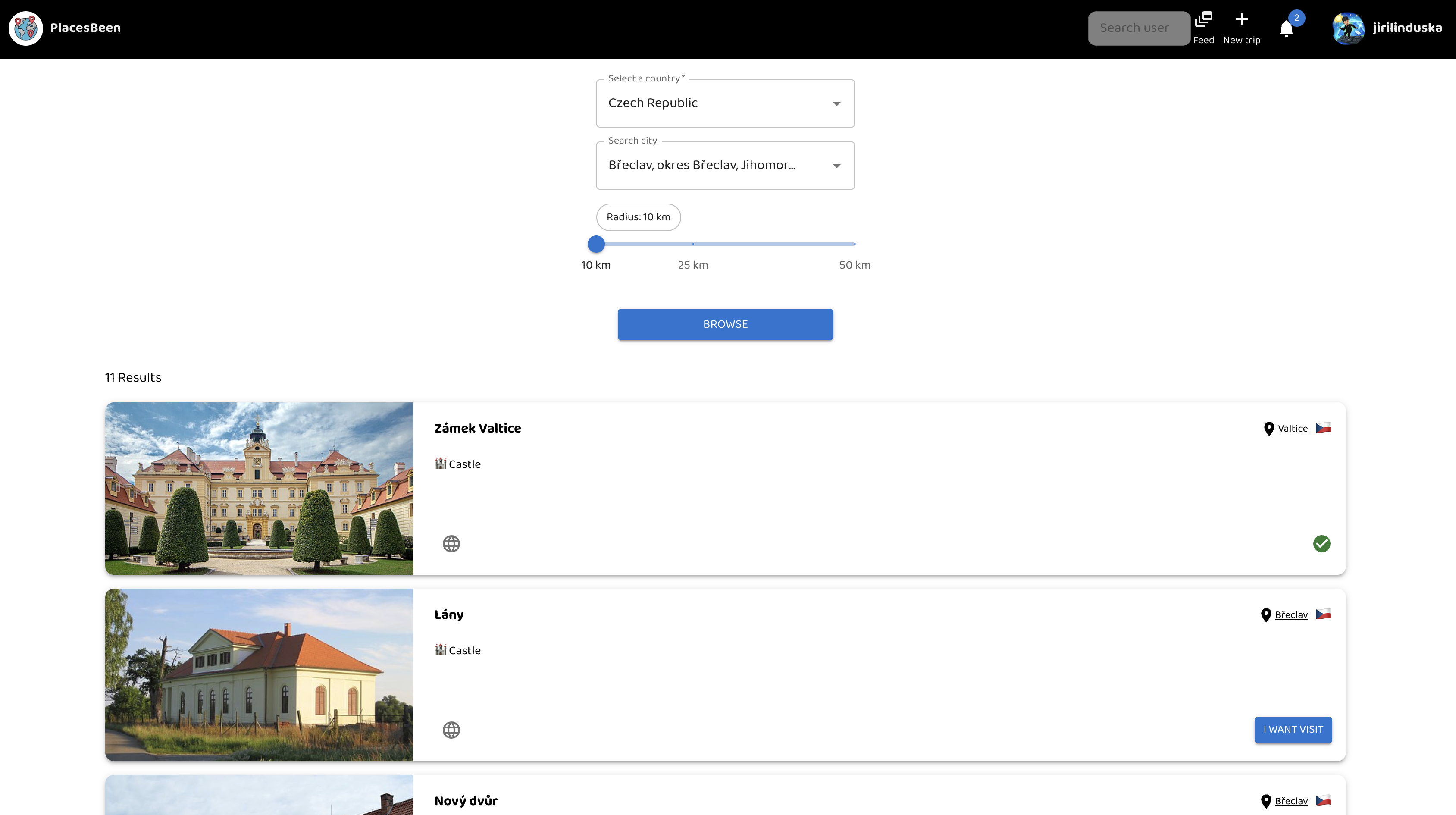Click the New trip plus icon
Screen dimensions: 1456x815
click(x=1241, y=20)
